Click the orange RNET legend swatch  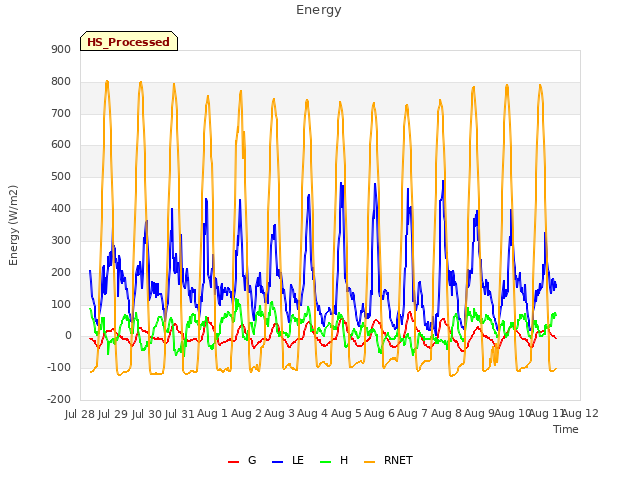(x=369, y=462)
